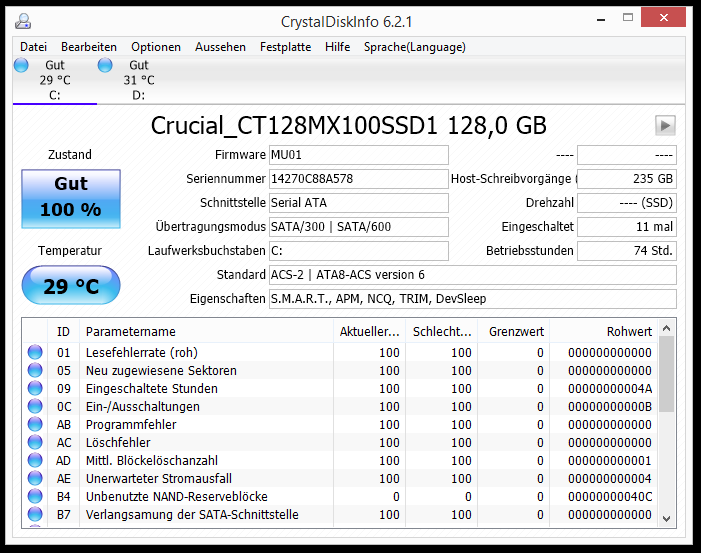Click the Aktueller... column header
Image resolution: width=701 pixels, height=553 pixels.
(369, 331)
